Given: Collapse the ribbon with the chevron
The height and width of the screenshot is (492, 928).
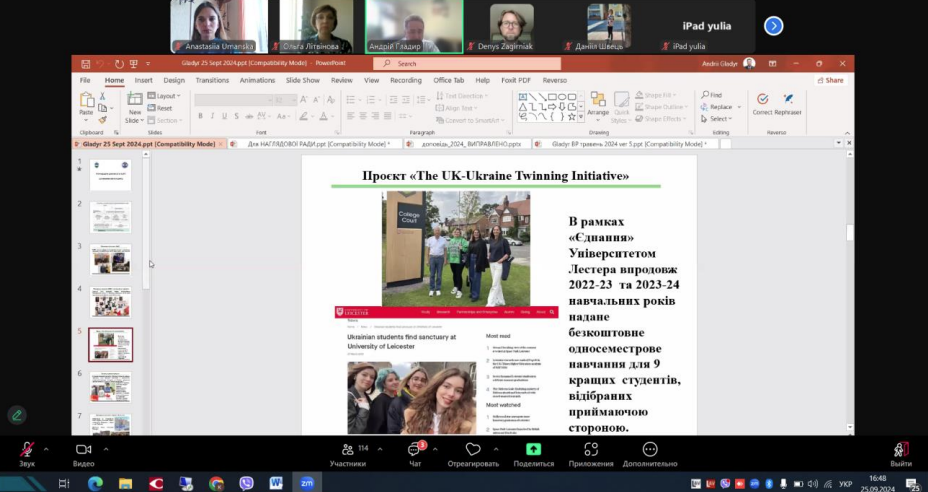Looking at the screenshot, I should coord(847,133).
